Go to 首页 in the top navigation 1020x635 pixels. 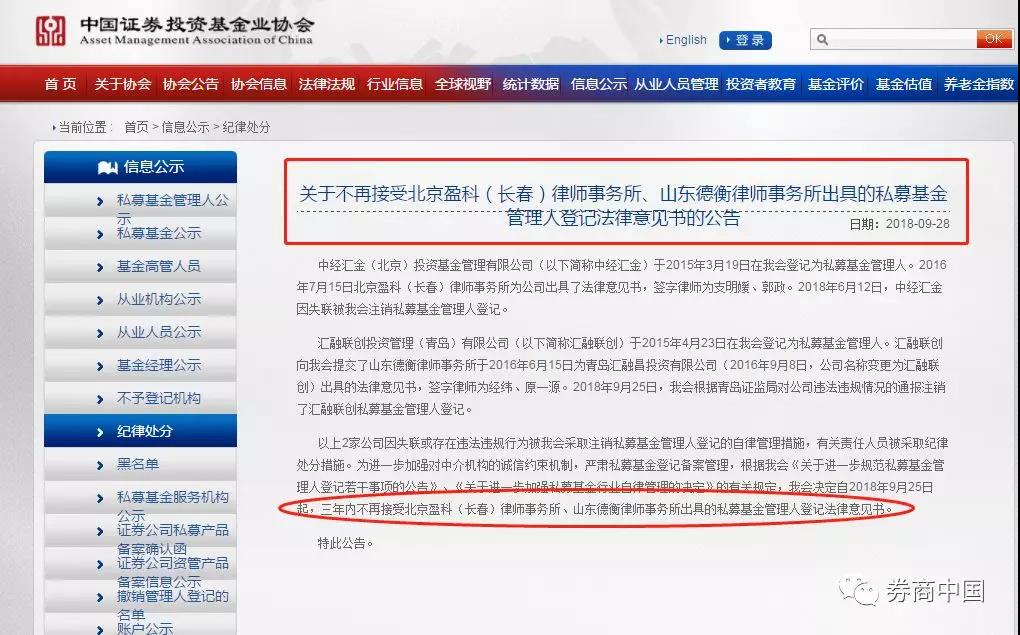pos(60,84)
